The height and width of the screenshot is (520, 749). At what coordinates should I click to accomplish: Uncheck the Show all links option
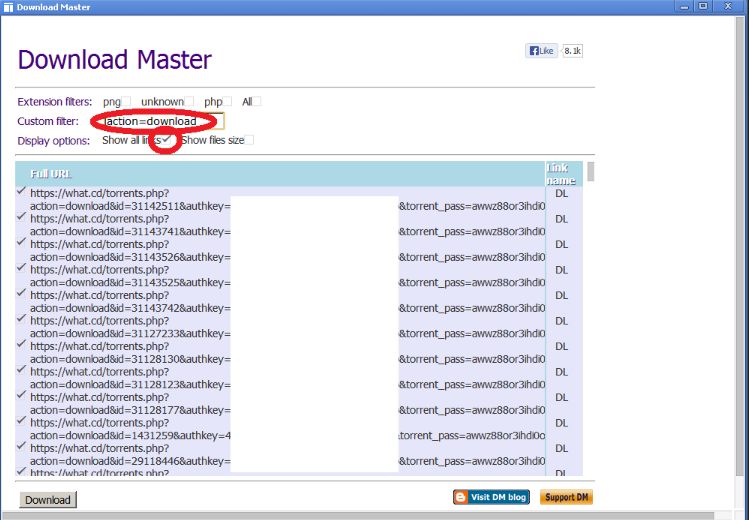coord(166,140)
